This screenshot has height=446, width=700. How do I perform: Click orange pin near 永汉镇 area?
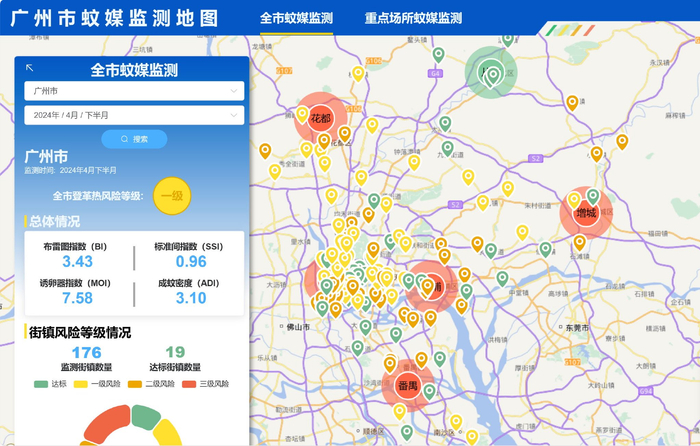point(572,102)
